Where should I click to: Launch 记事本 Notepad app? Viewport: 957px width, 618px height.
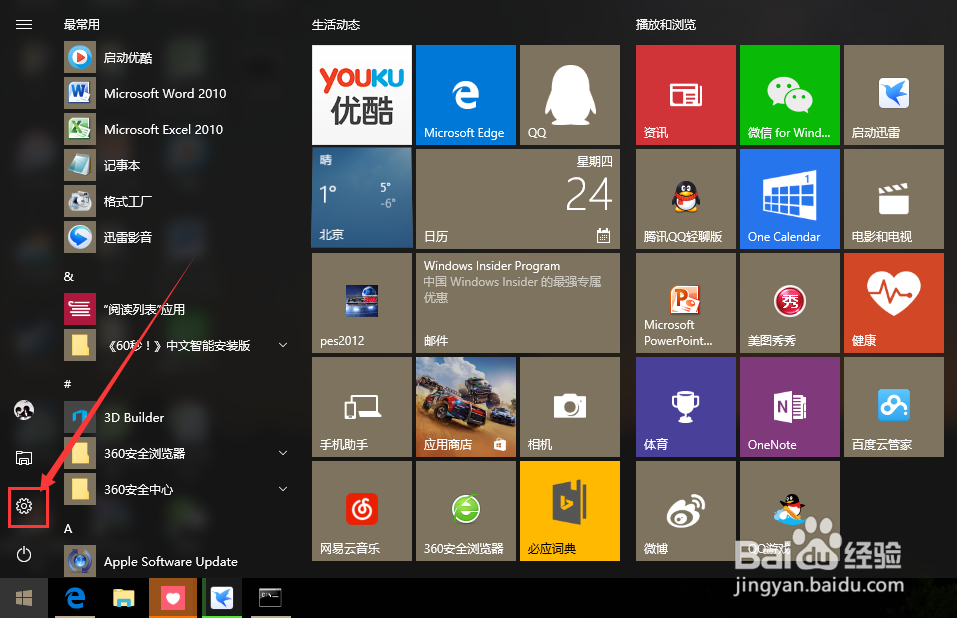pyautogui.click(x=176, y=165)
